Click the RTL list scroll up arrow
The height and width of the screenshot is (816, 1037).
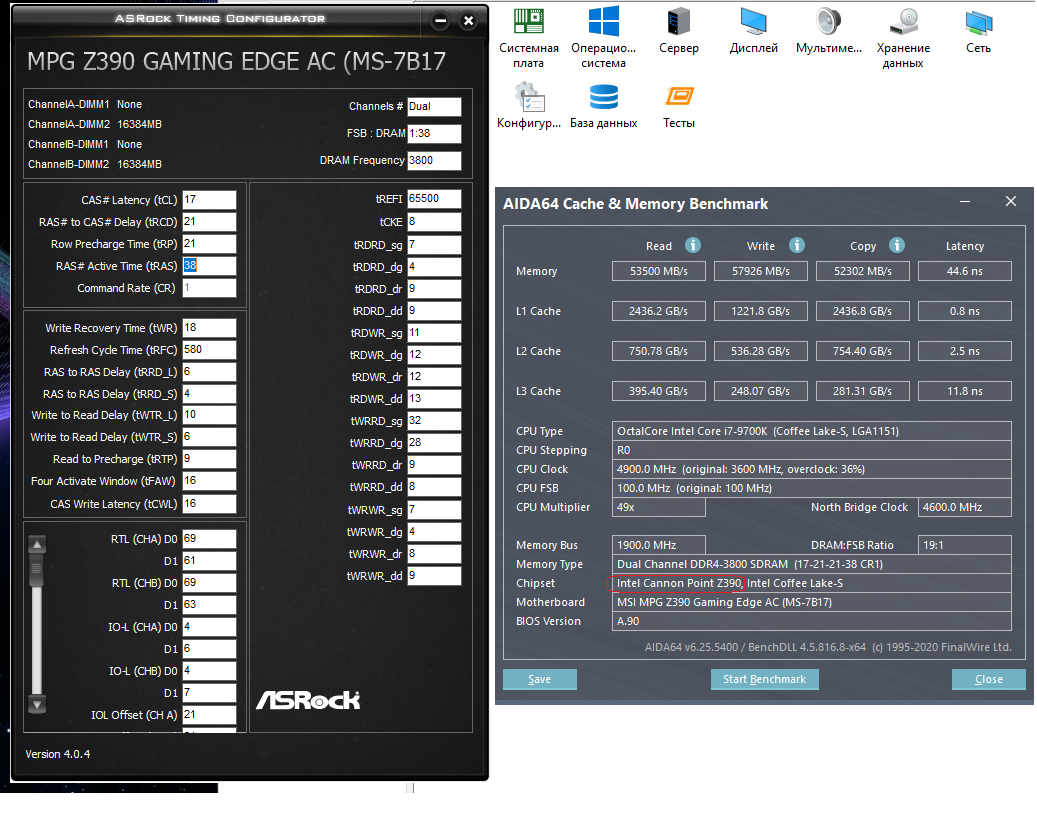click(x=37, y=545)
